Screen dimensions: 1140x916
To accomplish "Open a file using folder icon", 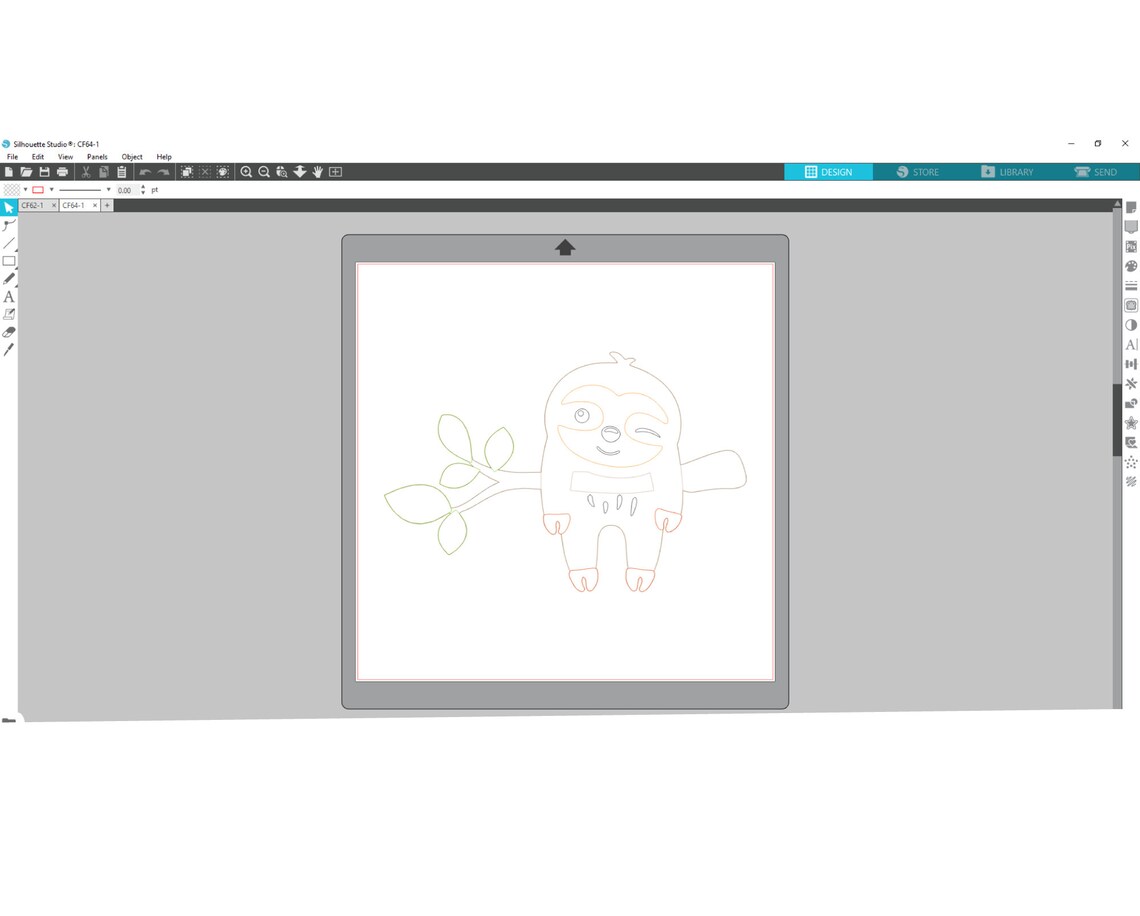I will pos(26,172).
